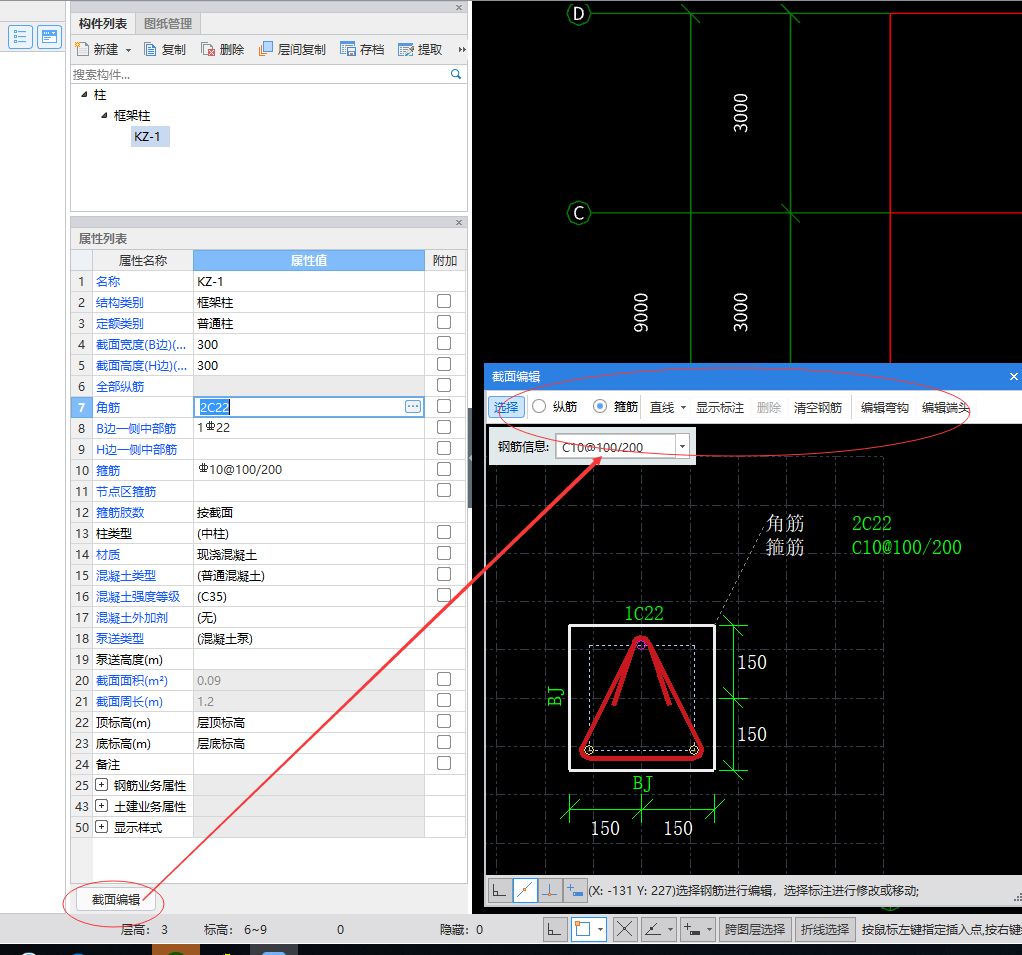Click the 删除 delete icon in component toolbar
The width and height of the screenshot is (1022, 955).
click(208, 50)
